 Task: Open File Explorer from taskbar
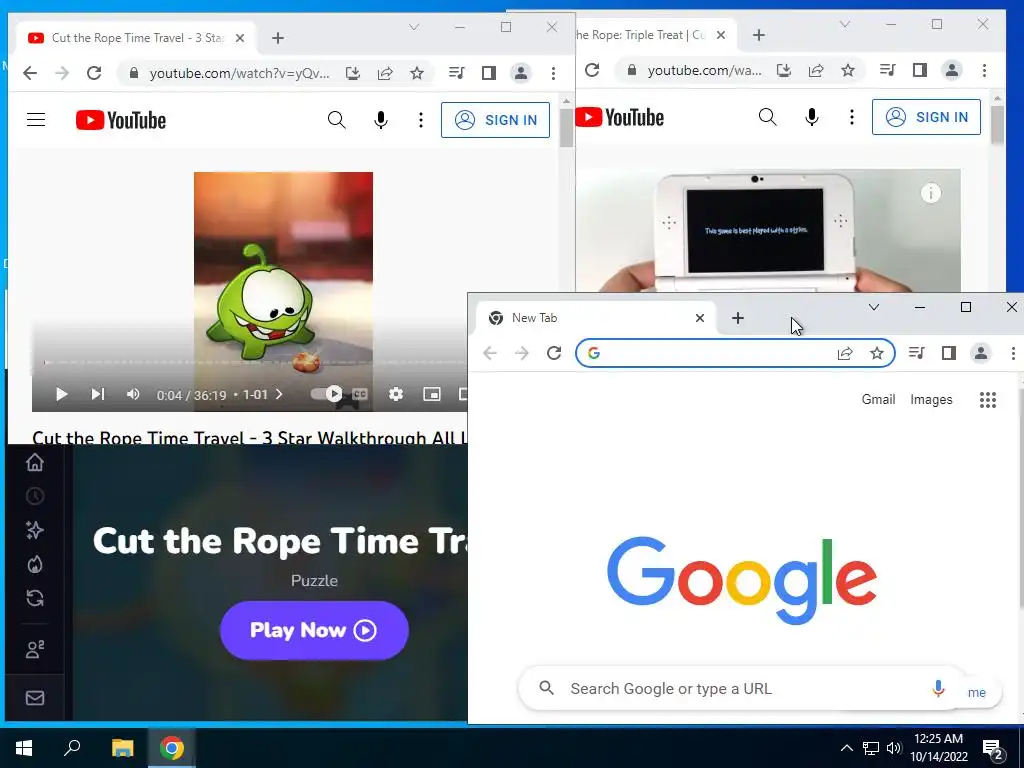point(122,748)
